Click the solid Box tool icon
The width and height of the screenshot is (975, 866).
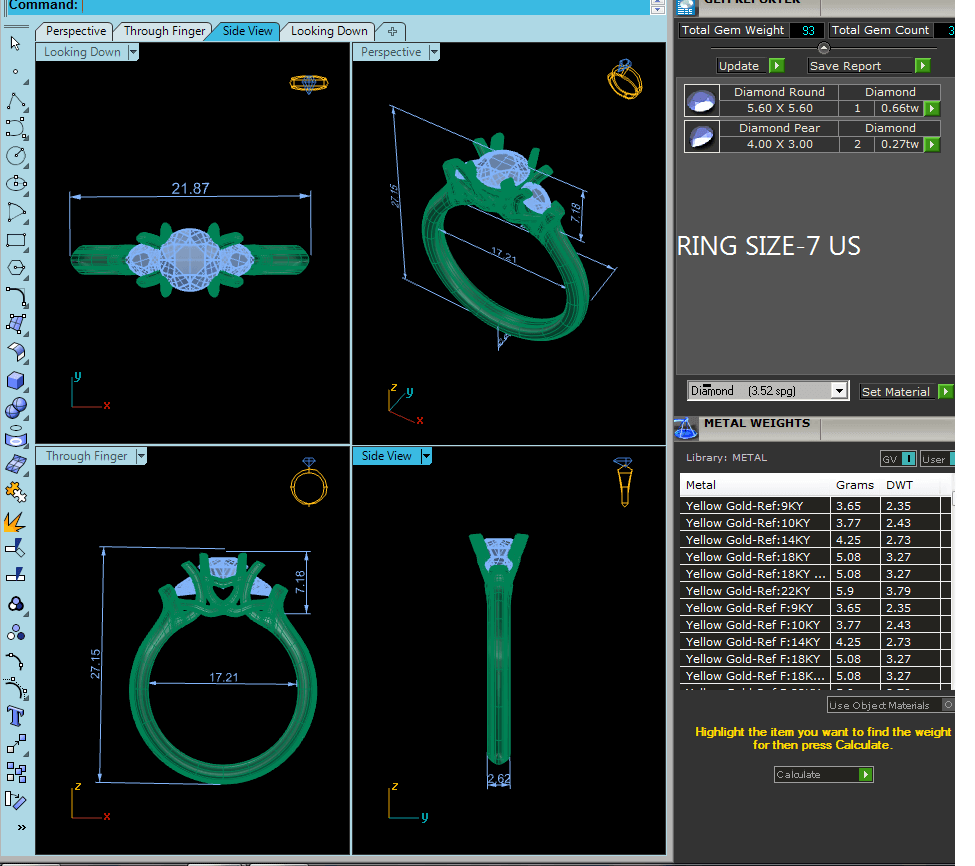click(15, 380)
